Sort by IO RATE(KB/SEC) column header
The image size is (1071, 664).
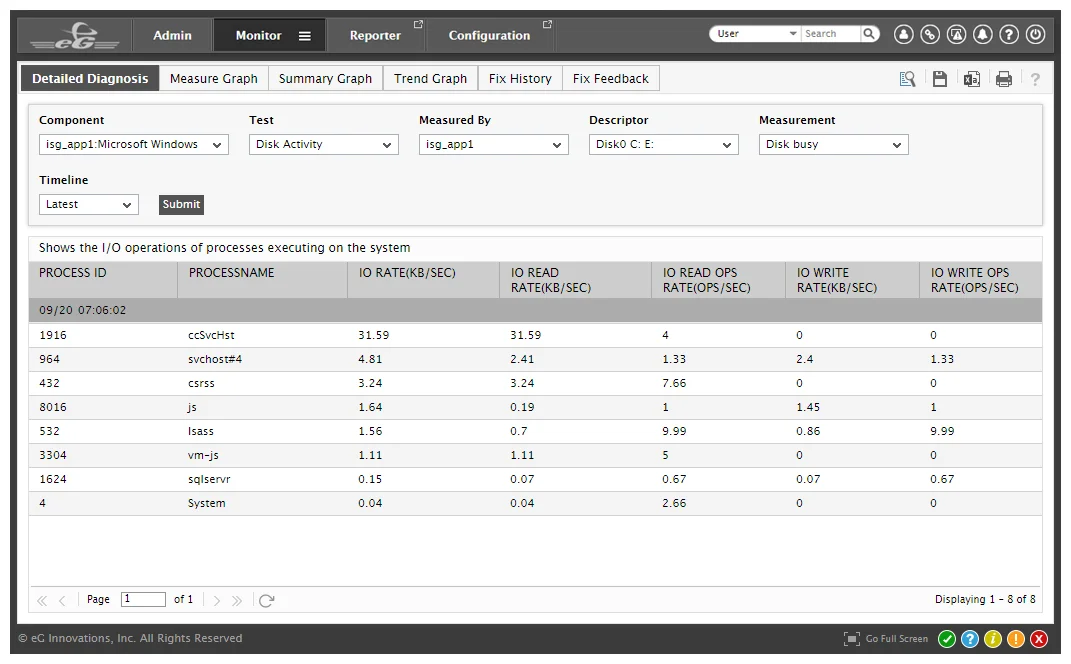423,280
